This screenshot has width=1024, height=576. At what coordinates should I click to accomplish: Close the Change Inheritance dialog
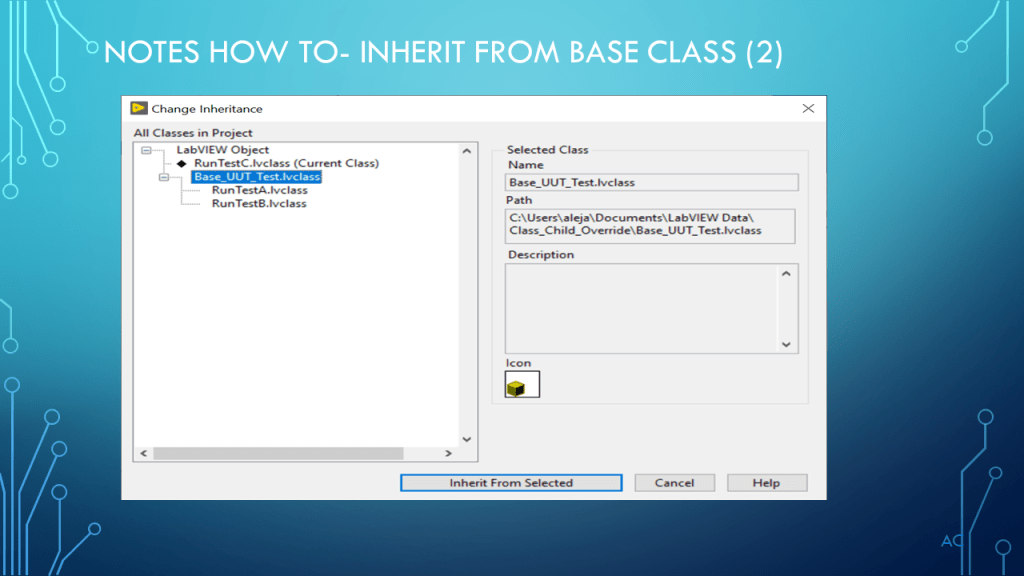pyautogui.click(x=808, y=108)
